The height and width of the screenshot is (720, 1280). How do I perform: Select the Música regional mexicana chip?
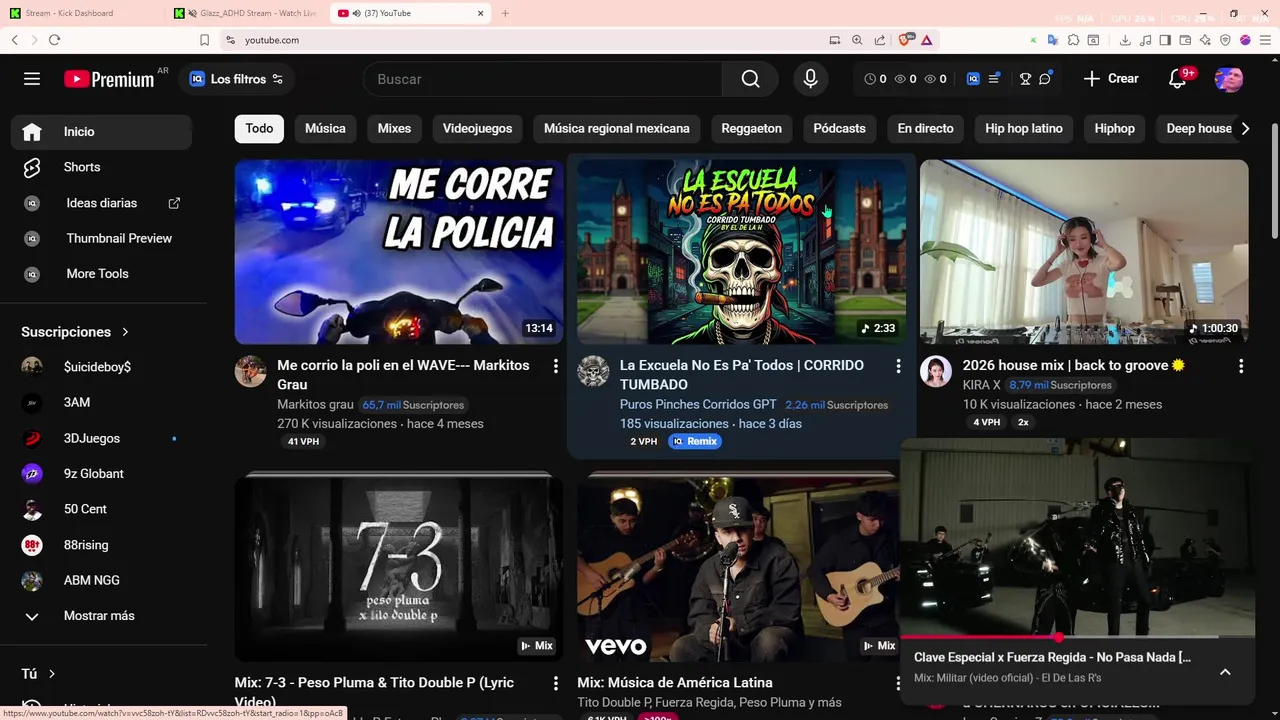(616, 128)
